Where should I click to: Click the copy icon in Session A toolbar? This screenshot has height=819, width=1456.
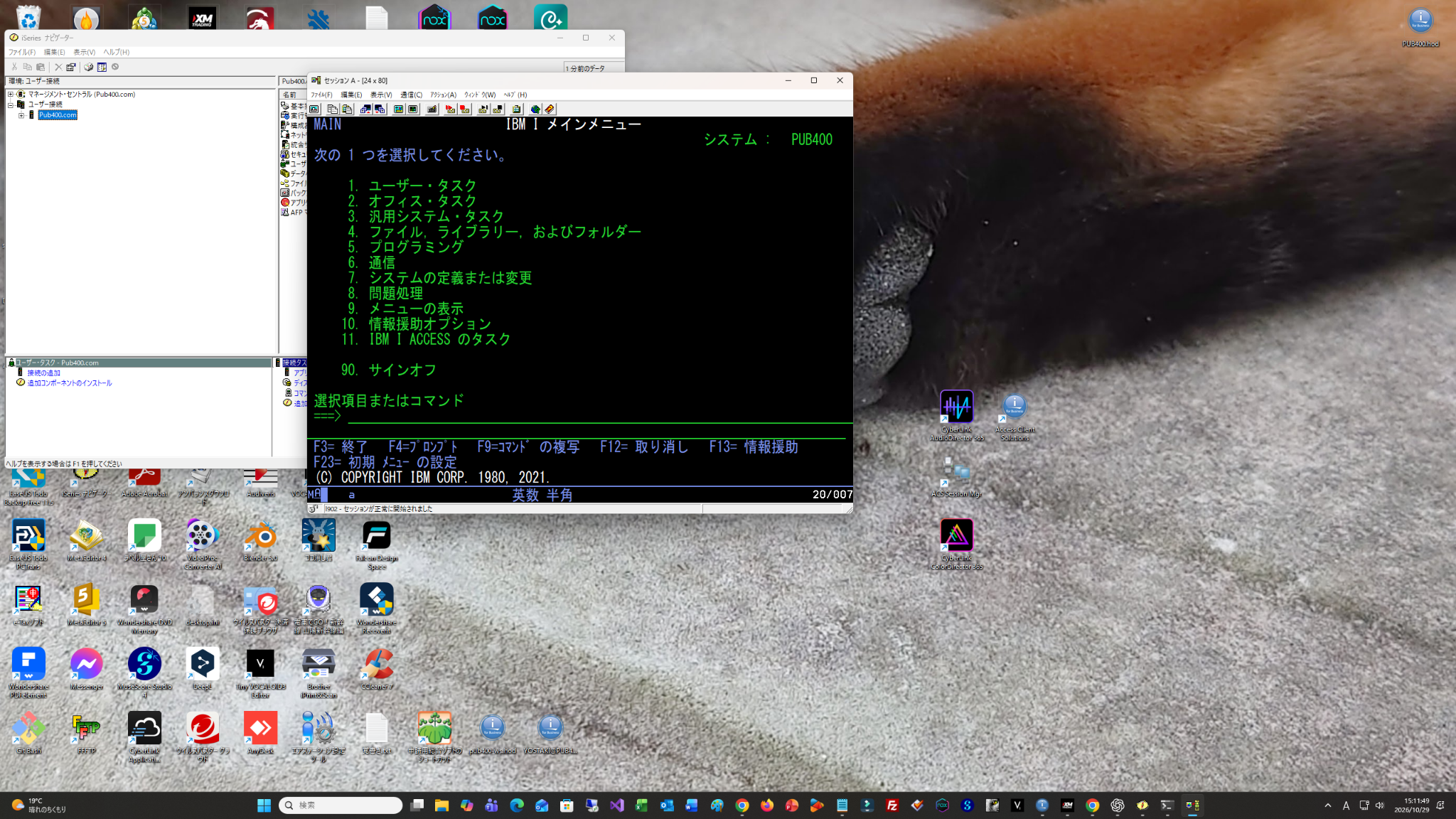[332, 109]
